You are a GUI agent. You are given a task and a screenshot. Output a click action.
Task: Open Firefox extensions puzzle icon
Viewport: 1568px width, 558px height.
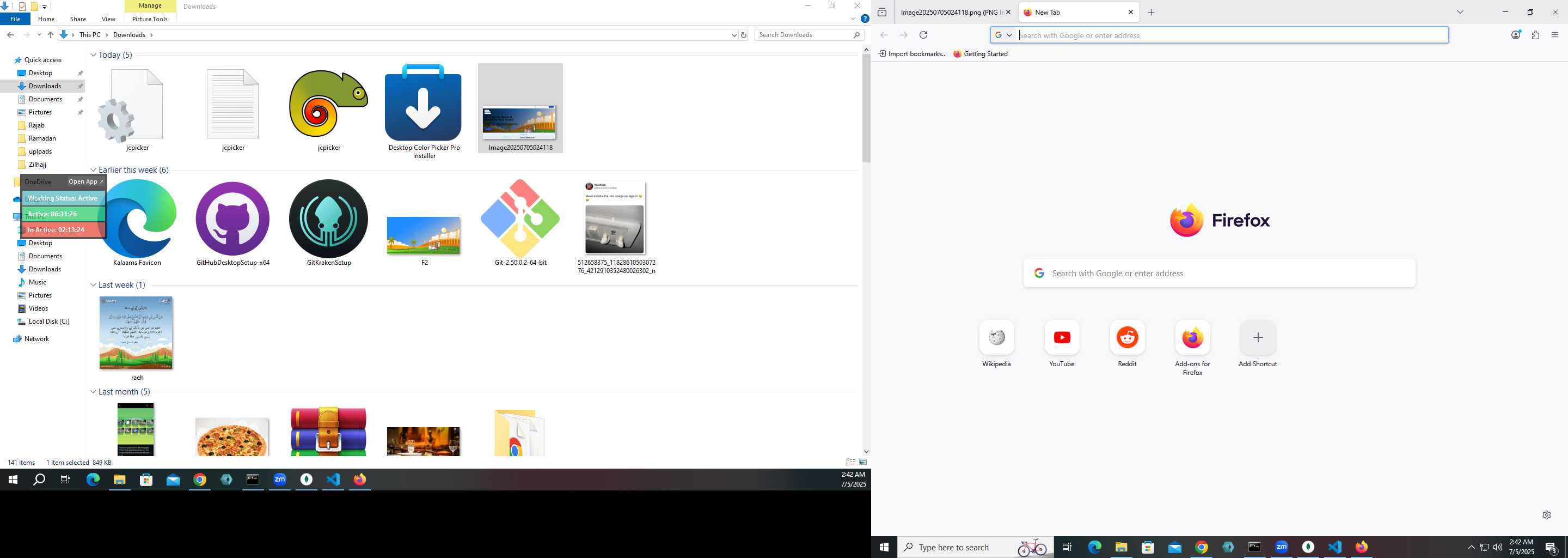point(1535,35)
